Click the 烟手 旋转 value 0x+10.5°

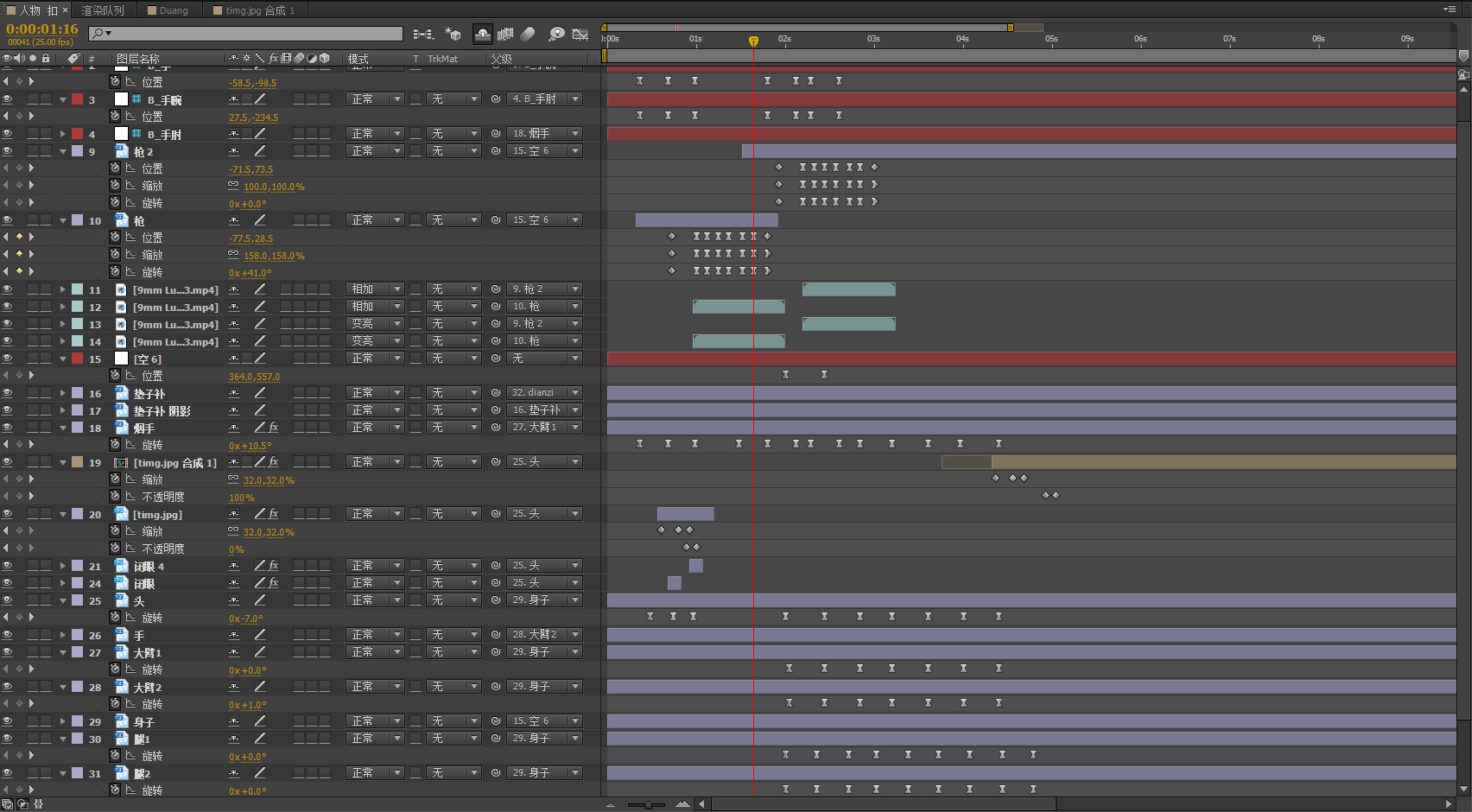point(250,446)
